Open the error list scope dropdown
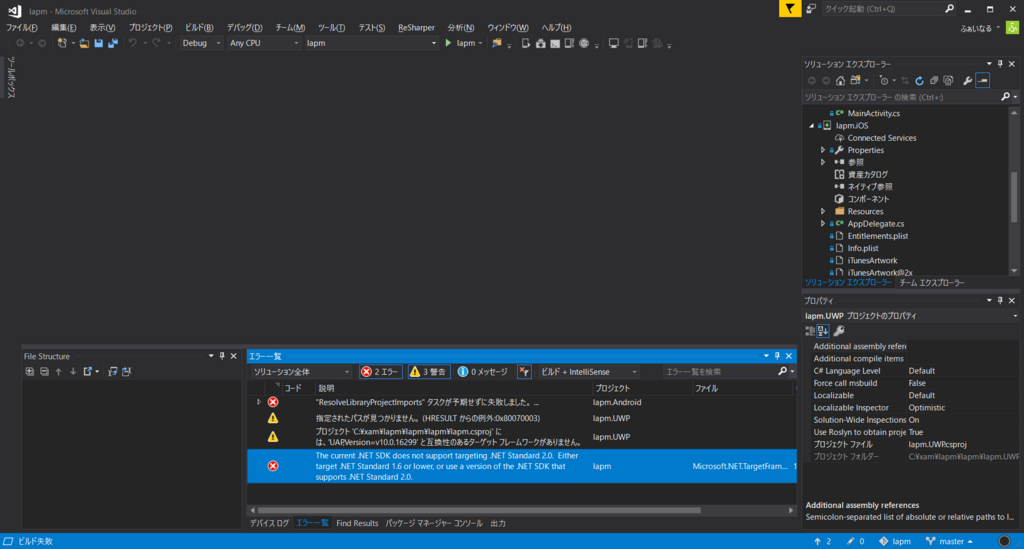1024x549 pixels. [x=301, y=371]
